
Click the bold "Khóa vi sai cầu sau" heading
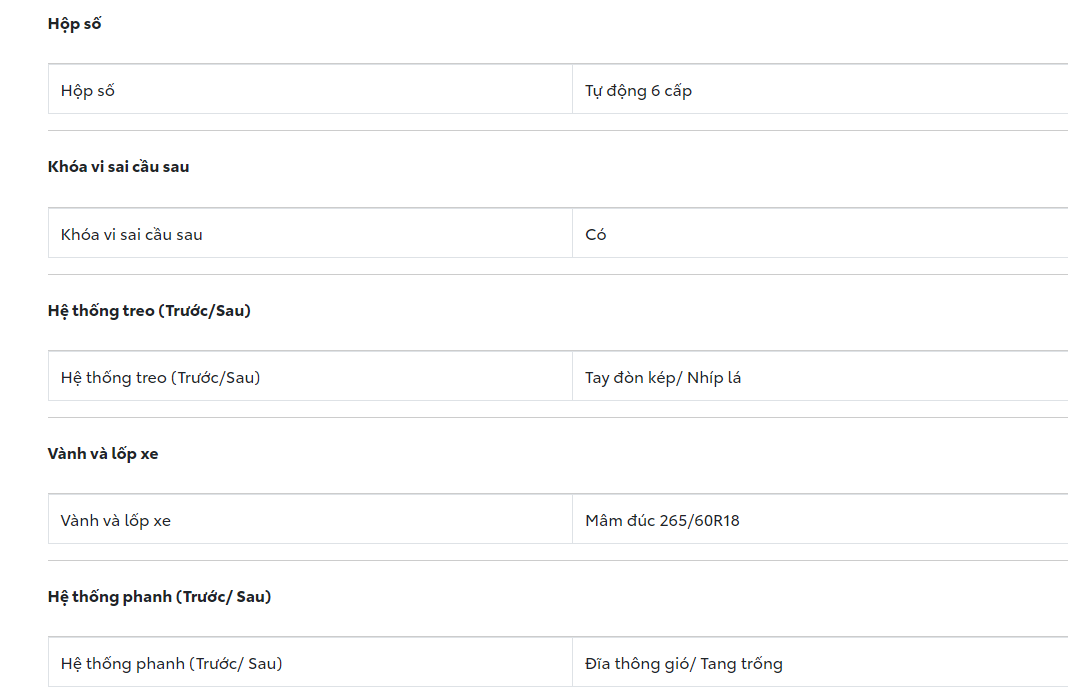coord(118,167)
